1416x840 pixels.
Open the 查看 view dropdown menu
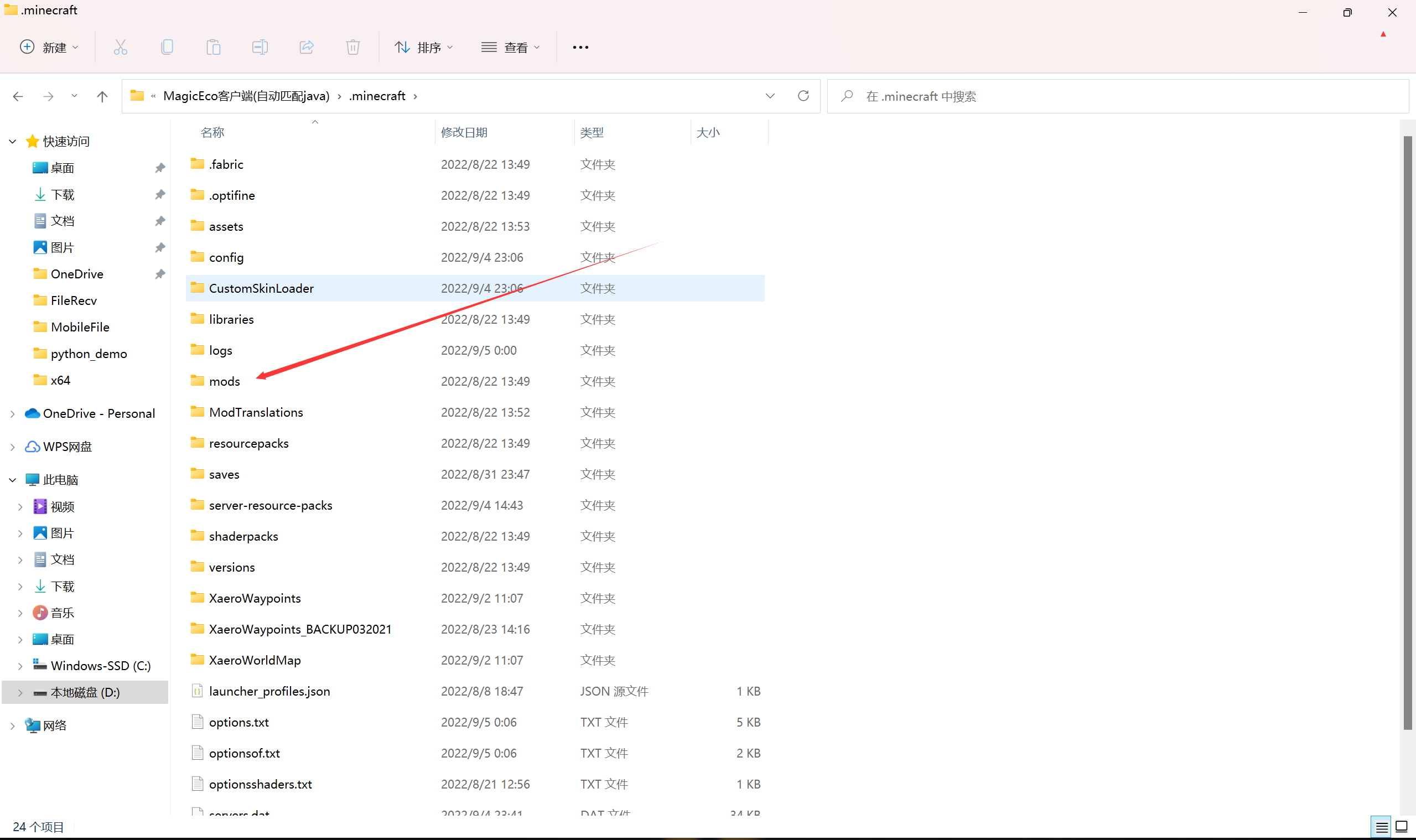click(x=510, y=48)
